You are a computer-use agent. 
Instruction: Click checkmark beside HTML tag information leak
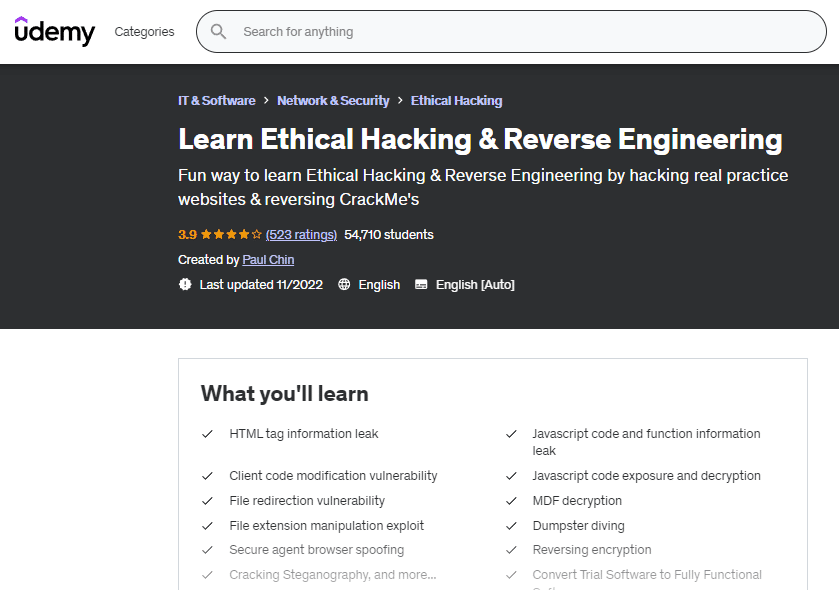click(x=207, y=434)
